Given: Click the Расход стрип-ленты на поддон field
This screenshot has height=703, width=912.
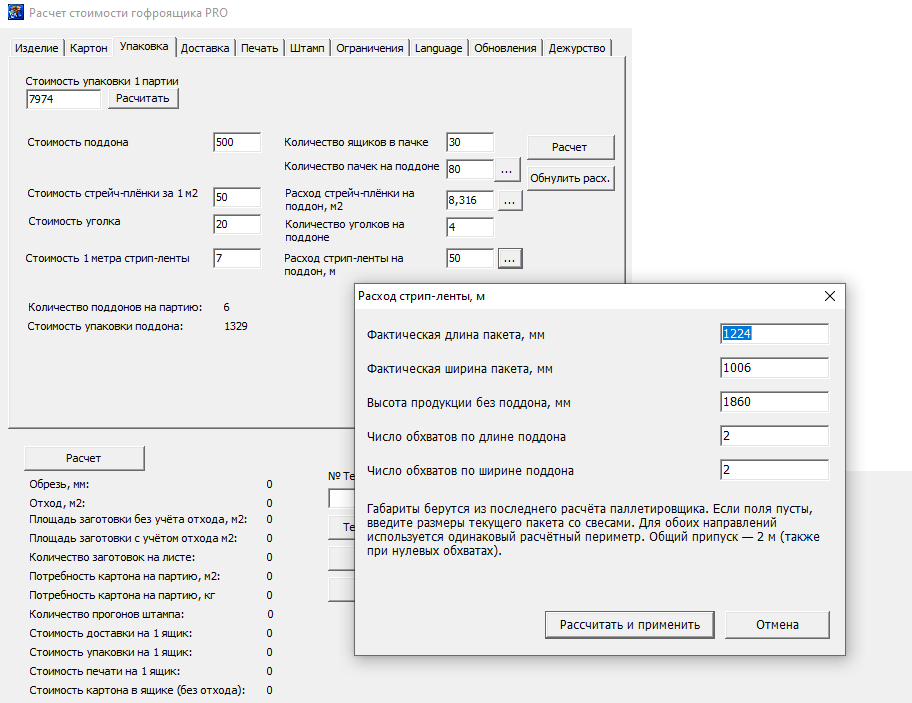Looking at the screenshot, I should click(470, 258).
